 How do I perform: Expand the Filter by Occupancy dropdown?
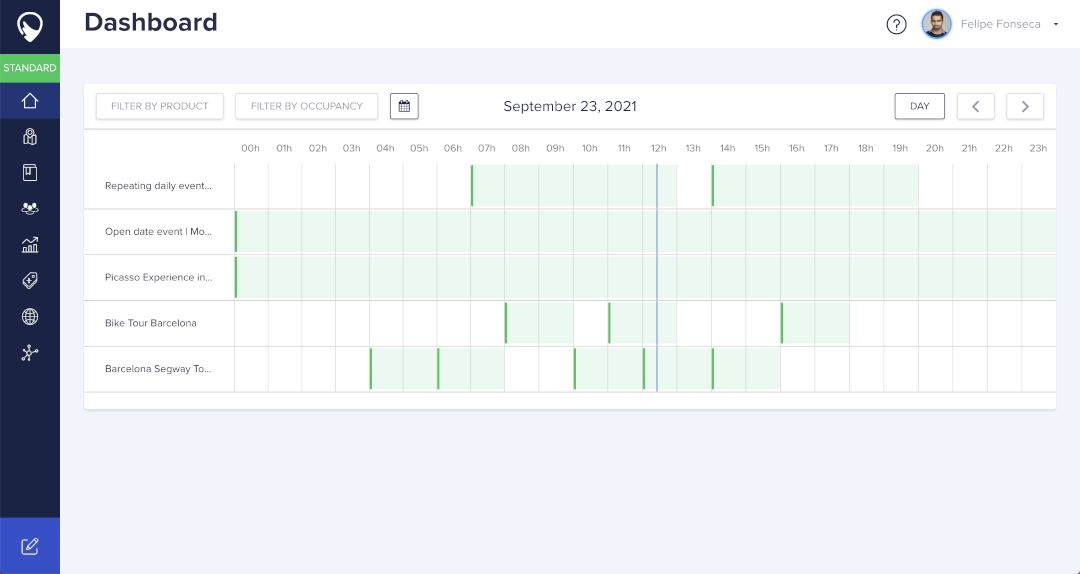pyautogui.click(x=306, y=106)
